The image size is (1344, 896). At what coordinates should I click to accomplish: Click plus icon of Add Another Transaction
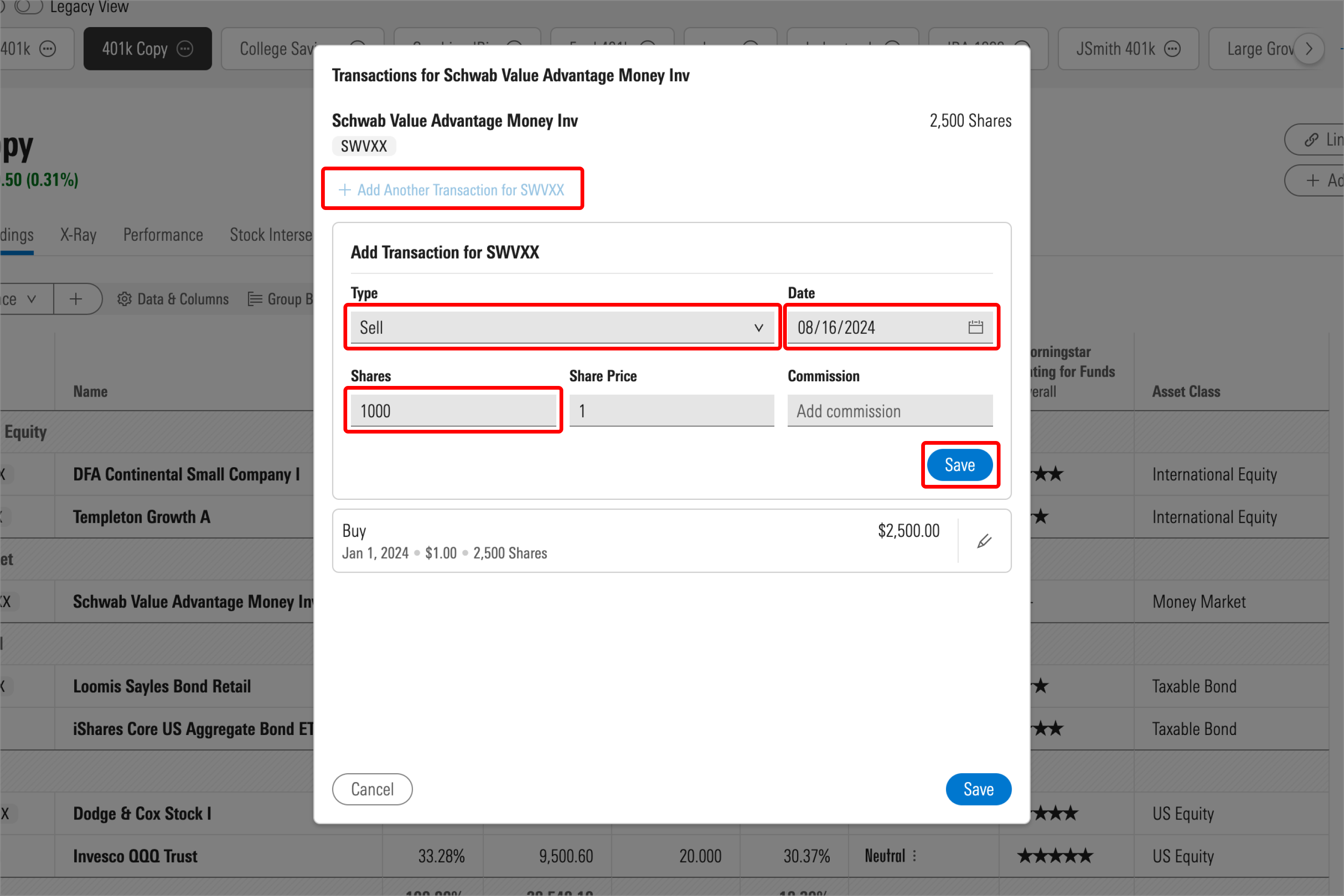[x=344, y=190]
